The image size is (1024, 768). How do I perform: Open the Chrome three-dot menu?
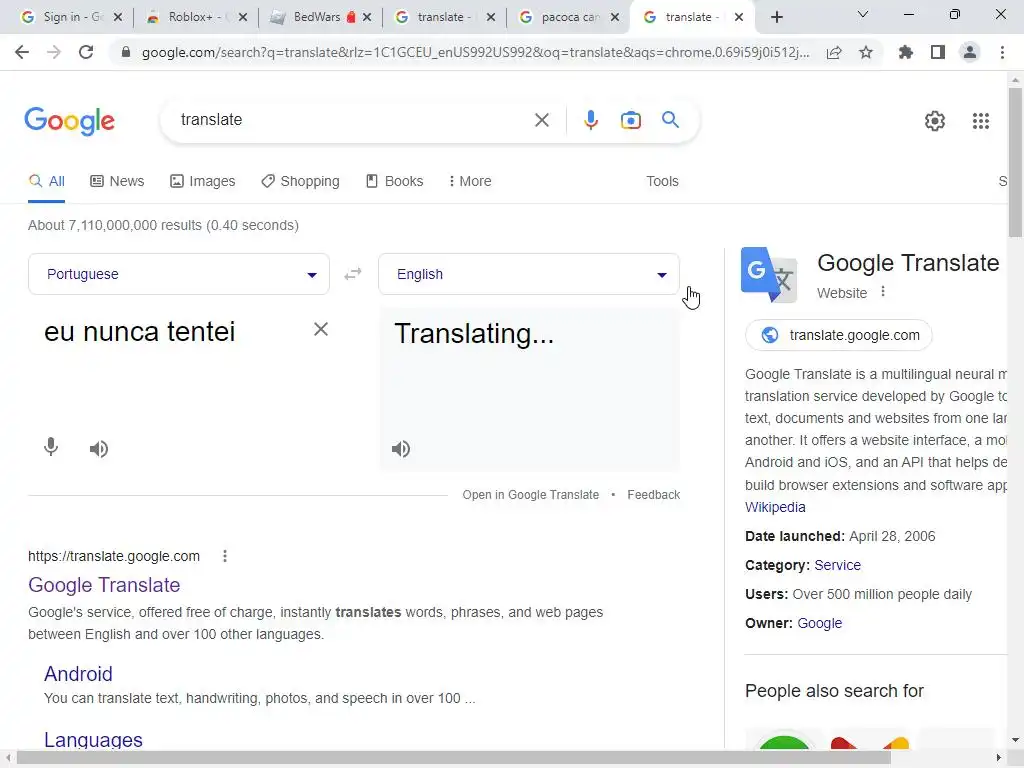coord(1002,52)
